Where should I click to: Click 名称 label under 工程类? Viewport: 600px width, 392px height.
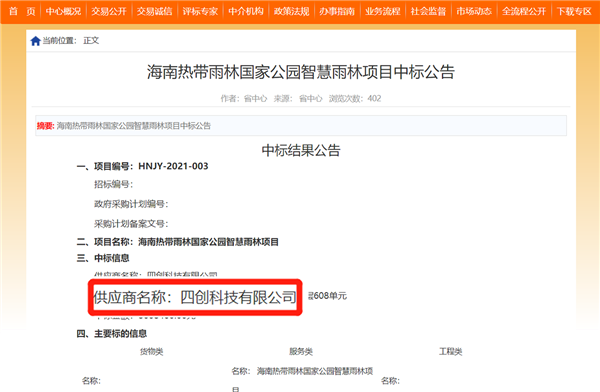click(x=390, y=381)
